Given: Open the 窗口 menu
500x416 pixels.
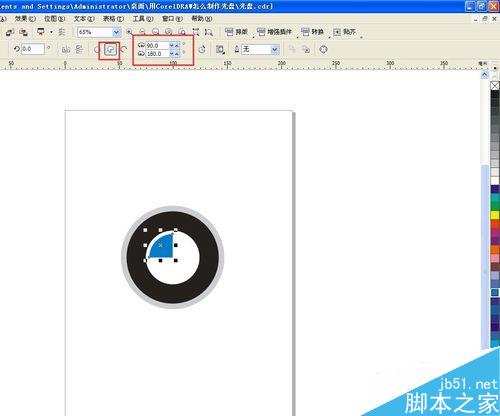Looking at the screenshot, I should click(172, 19).
